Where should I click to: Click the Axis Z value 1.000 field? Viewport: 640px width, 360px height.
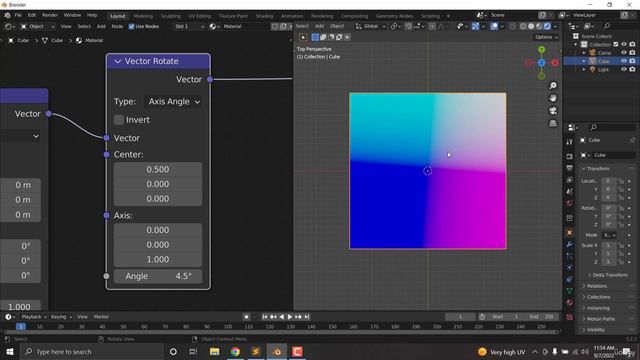[158, 260]
